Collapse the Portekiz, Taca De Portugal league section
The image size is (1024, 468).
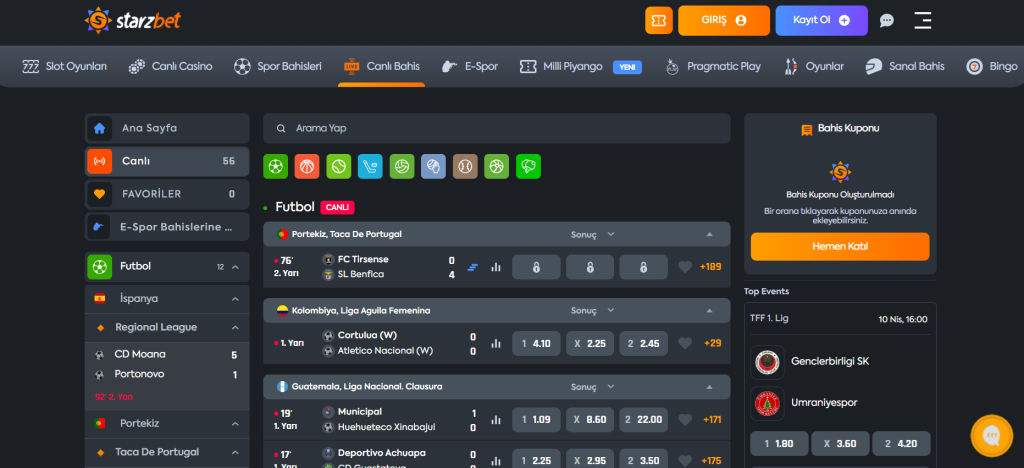(x=709, y=234)
